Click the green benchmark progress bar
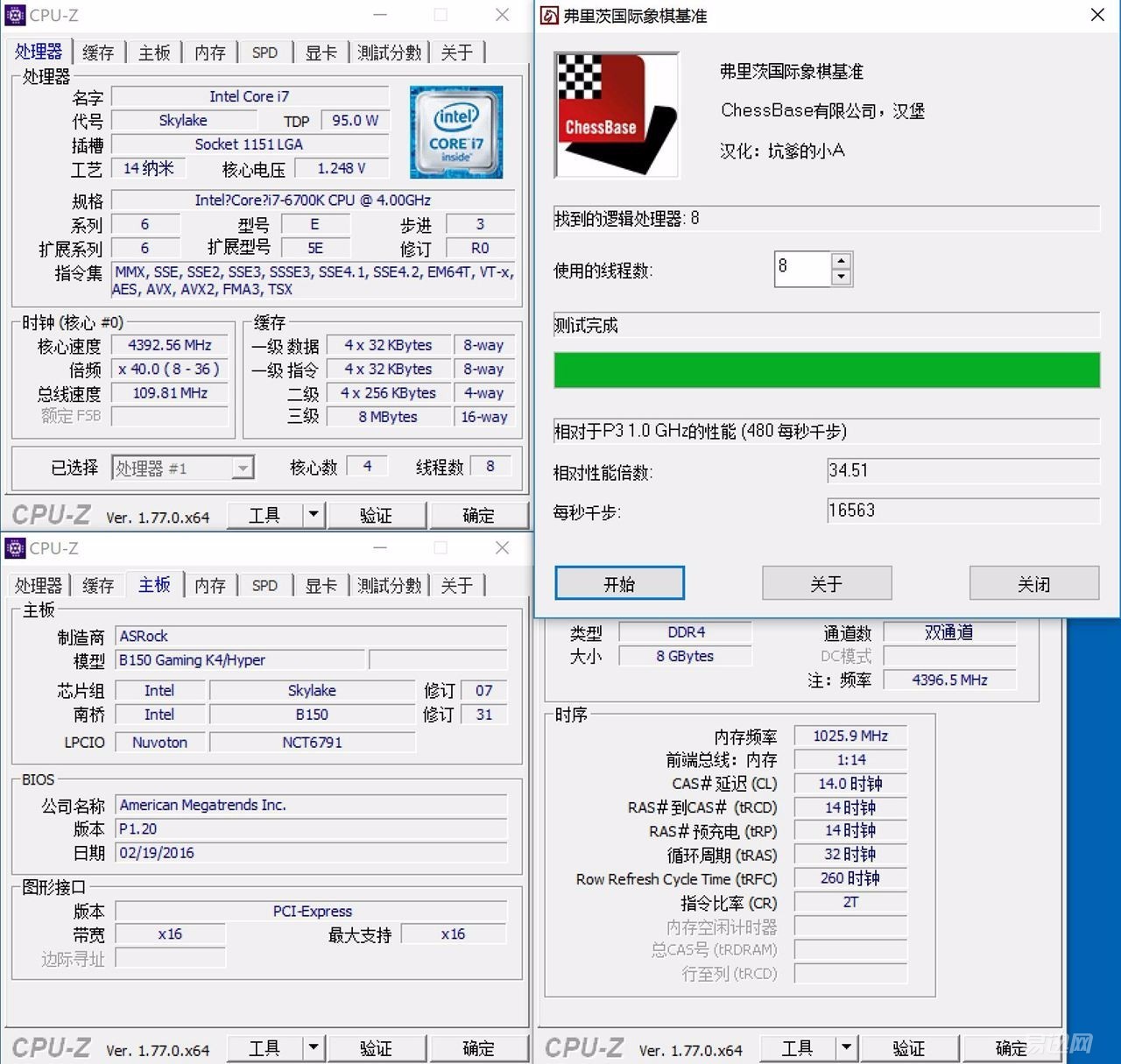Viewport: 1121px width, 1064px height. [827, 370]
